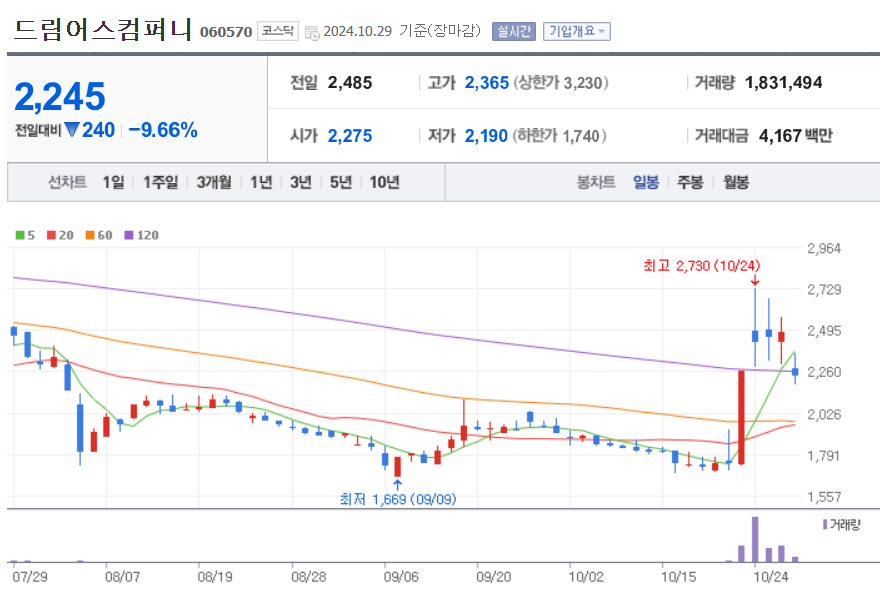The image size is (880, 609).
Task: Click the low price value 2,190
Action: coord(486,136)
